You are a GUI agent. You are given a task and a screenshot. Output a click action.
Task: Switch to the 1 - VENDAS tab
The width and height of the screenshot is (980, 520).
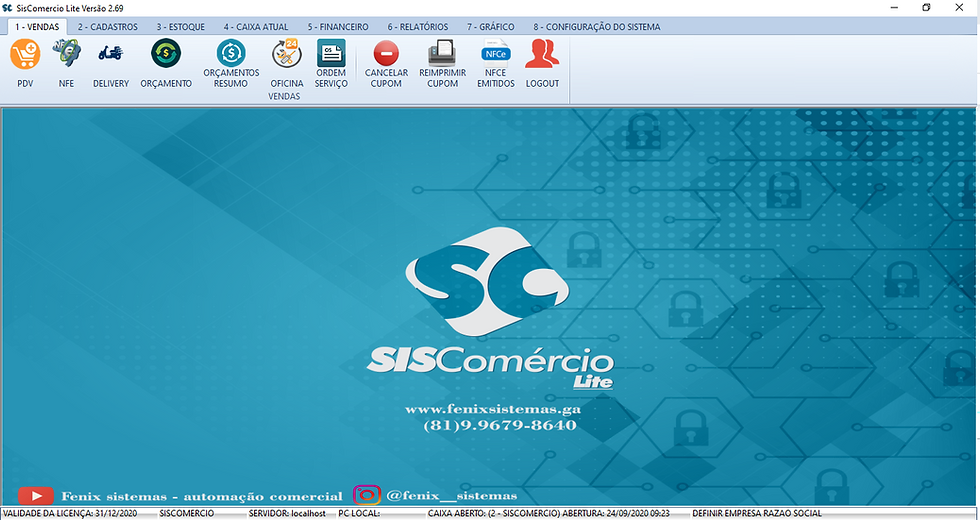37,27
